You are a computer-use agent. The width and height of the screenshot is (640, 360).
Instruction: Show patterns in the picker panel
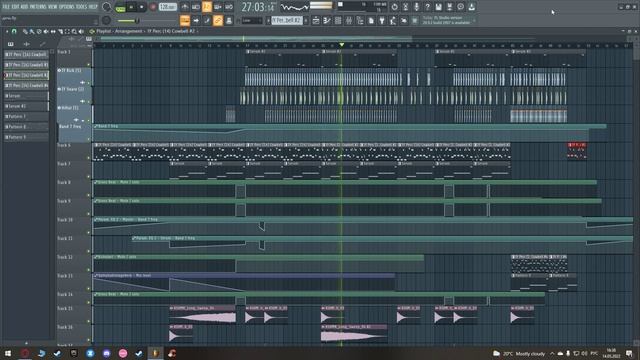point(11,44)
